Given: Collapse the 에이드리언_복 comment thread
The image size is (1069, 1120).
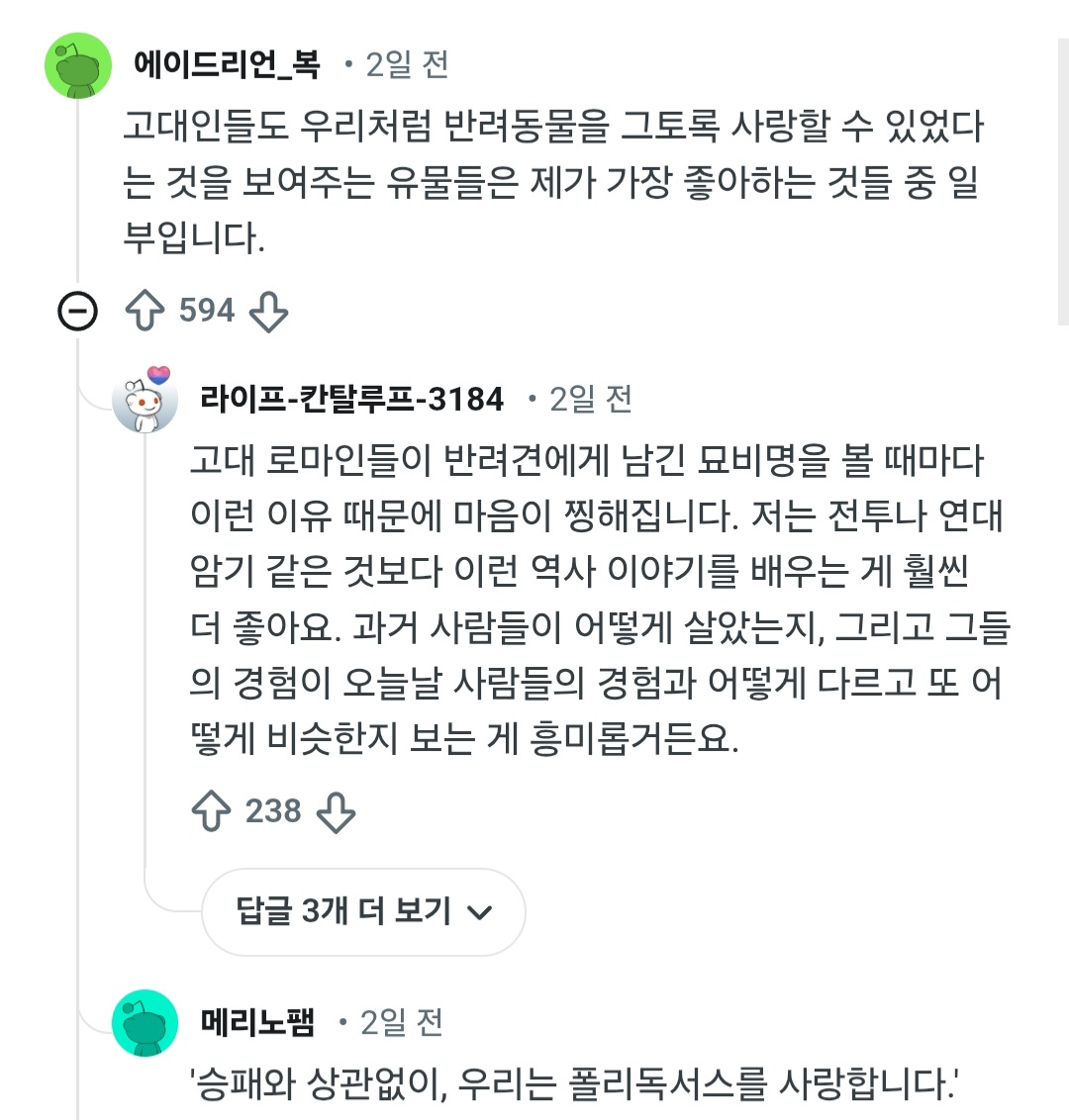Looking at the screenshot, I should coord(78,312).
